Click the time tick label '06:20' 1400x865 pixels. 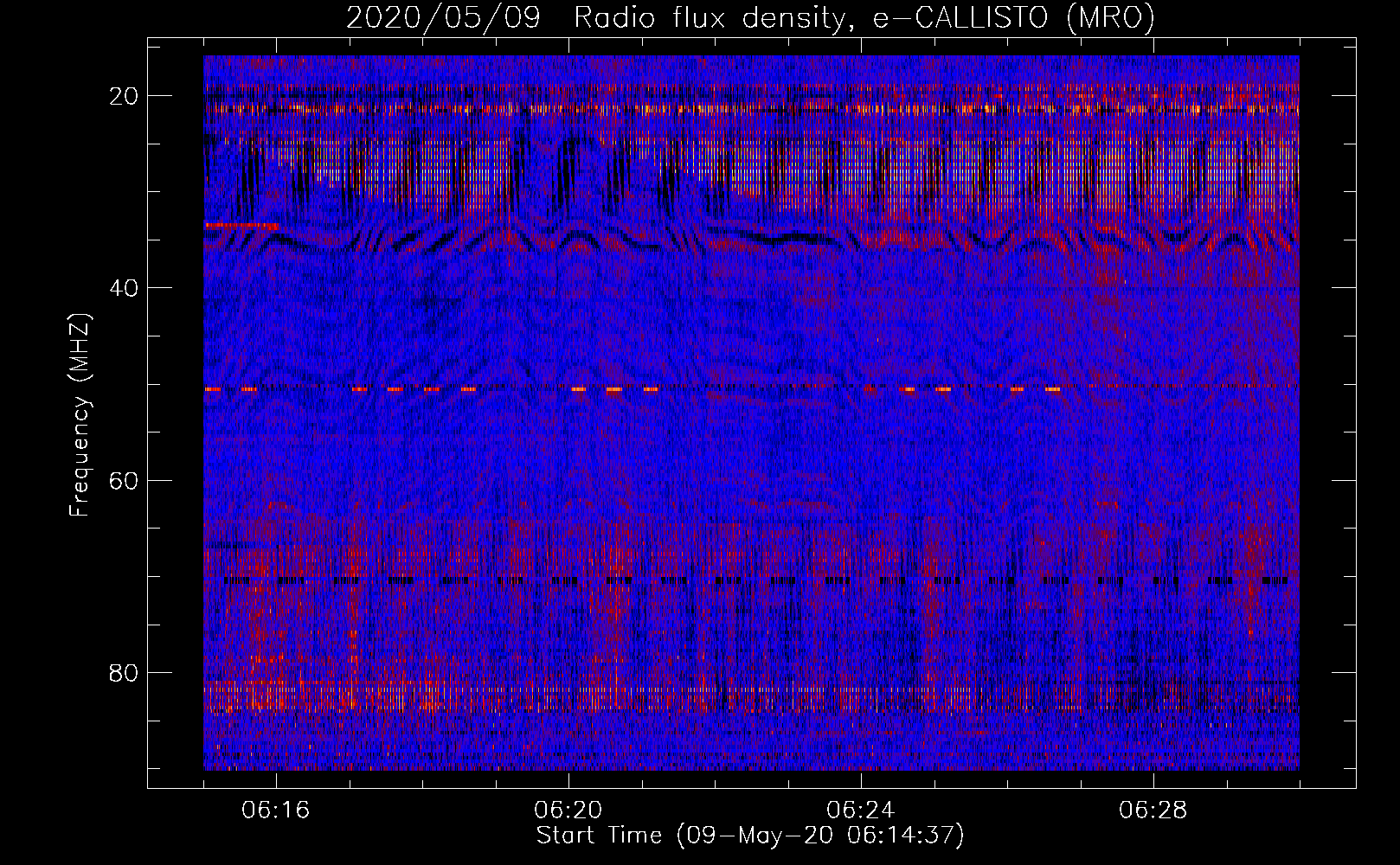tap(568, 811)
